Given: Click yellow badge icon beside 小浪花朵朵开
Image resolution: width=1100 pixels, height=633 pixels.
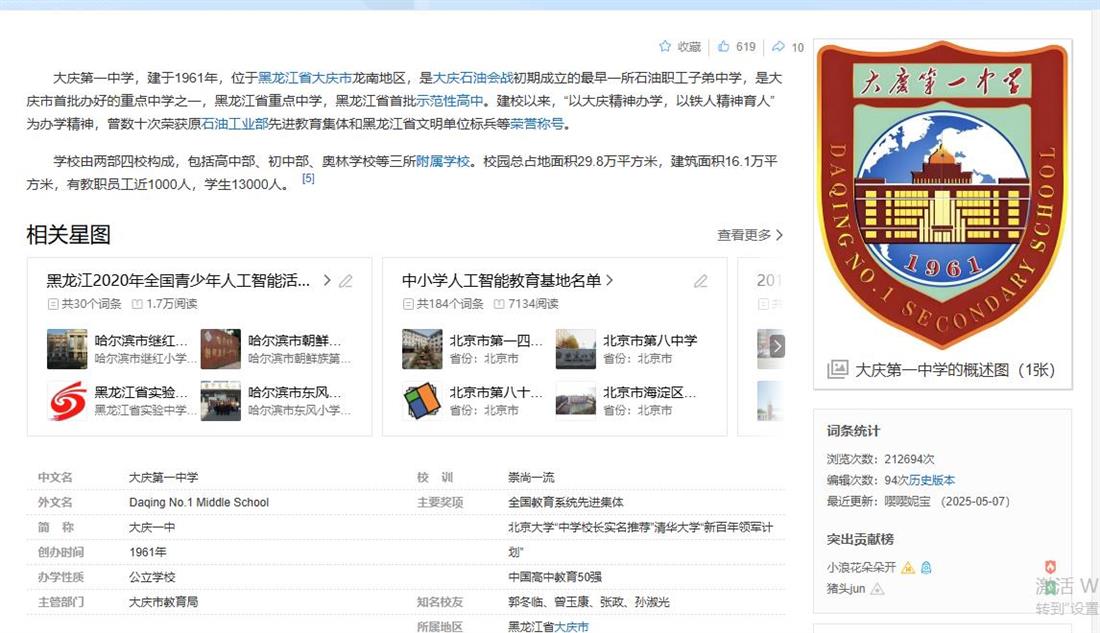Looking at the screenshot, I should [x=908, y=567].
